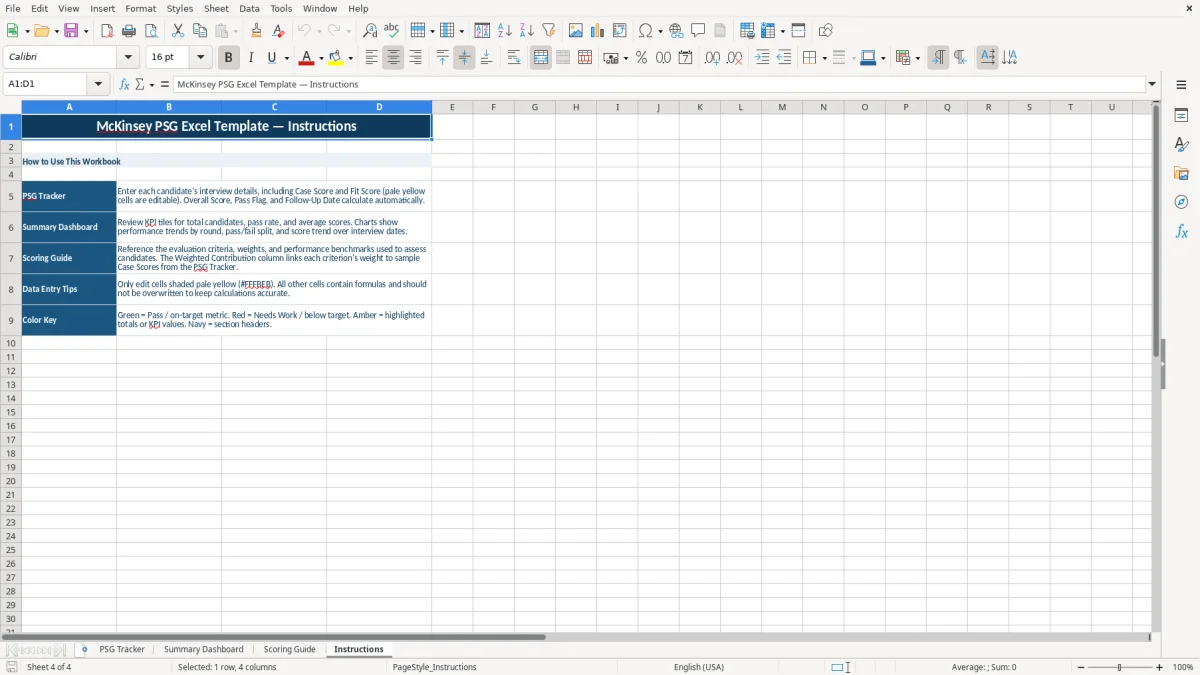Toggle Underline formatting

click(x=271, y=58)
